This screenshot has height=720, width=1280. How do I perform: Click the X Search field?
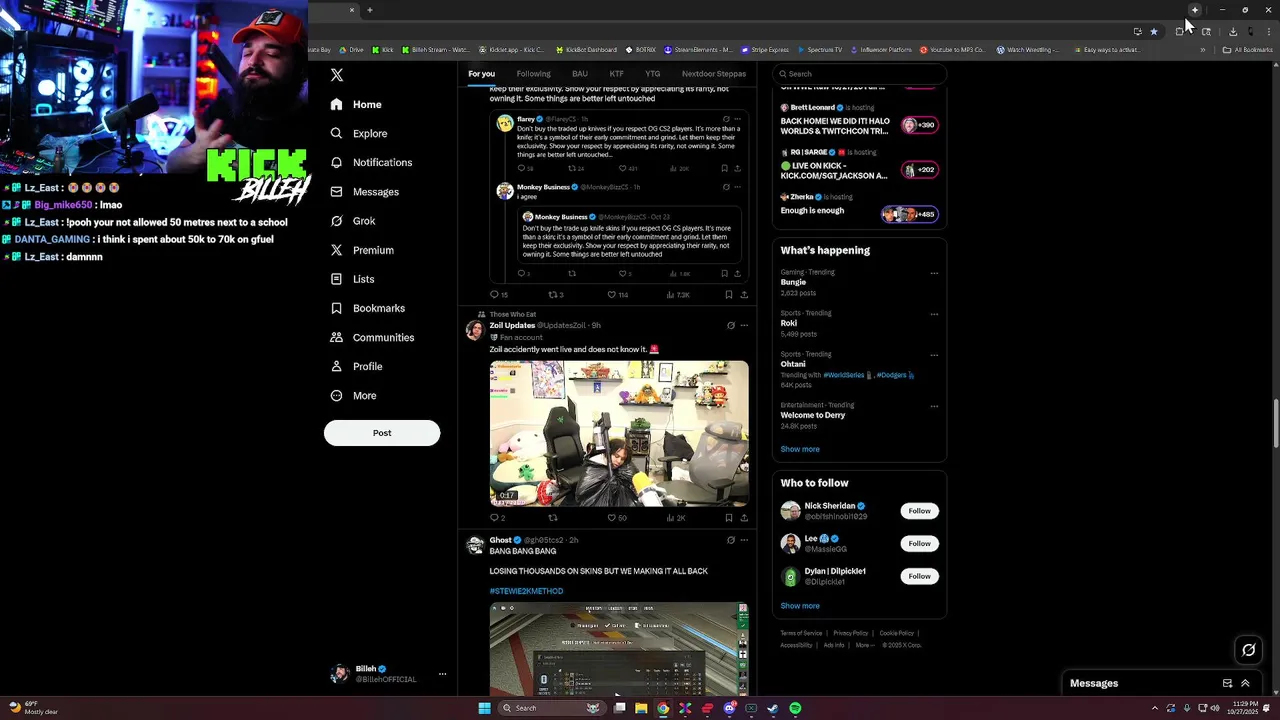click(860, 74)
